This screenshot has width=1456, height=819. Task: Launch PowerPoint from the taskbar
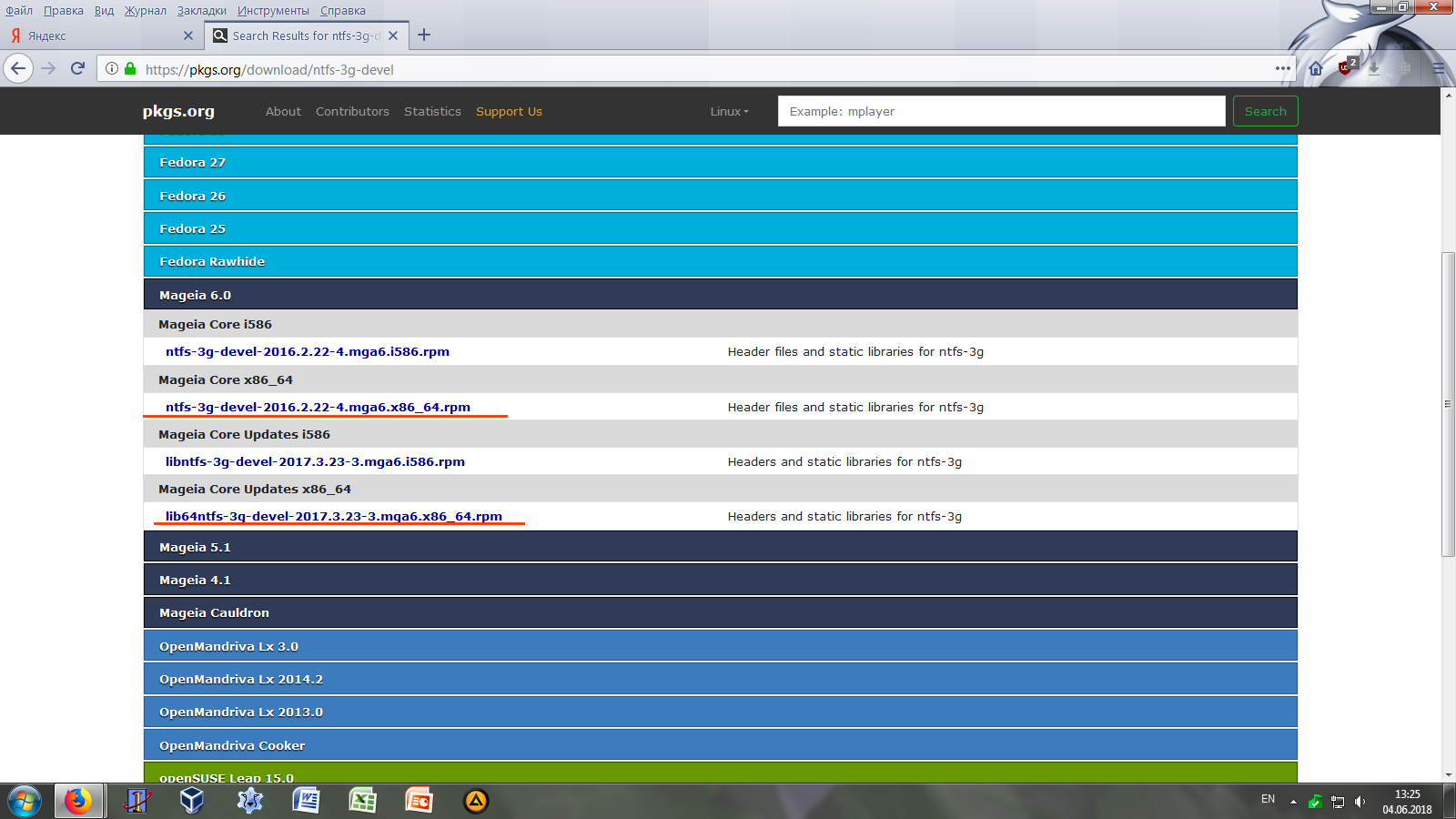(x=419, y=801)
